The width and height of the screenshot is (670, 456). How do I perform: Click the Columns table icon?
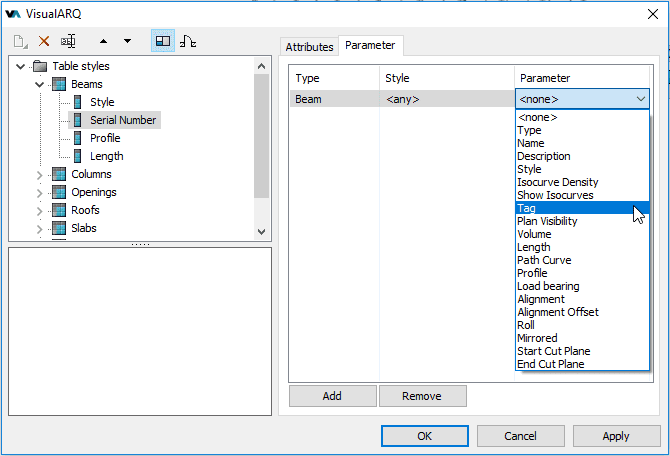pyautogui.click(x=59, y=174)
